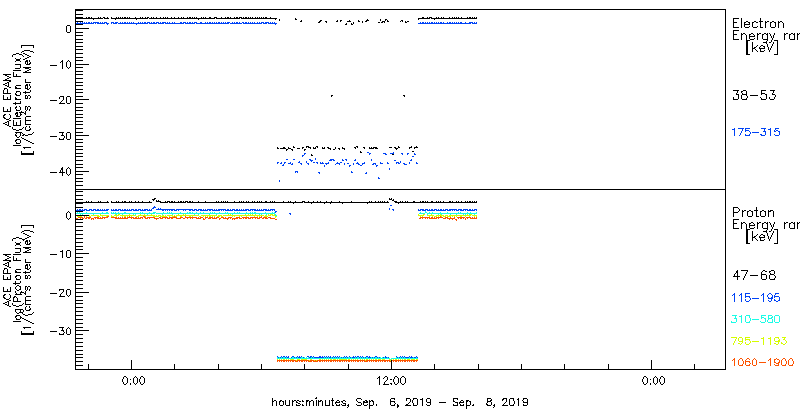Click the -30 tick on electron flux axis
This screenshot has height=410, width=800.
pos(59,136)
